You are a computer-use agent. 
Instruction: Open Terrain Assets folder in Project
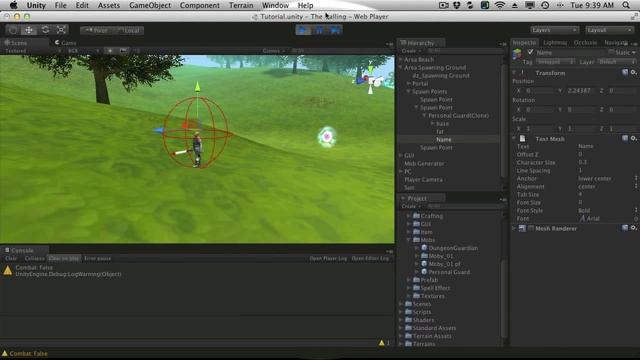point(428,336)
